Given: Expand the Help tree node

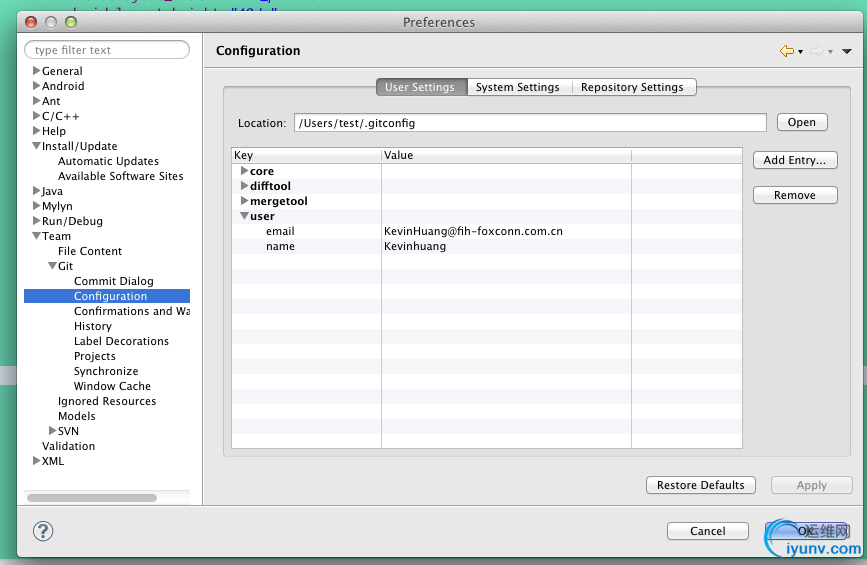Looking at the screenshot, I should [x=36, y=130].
